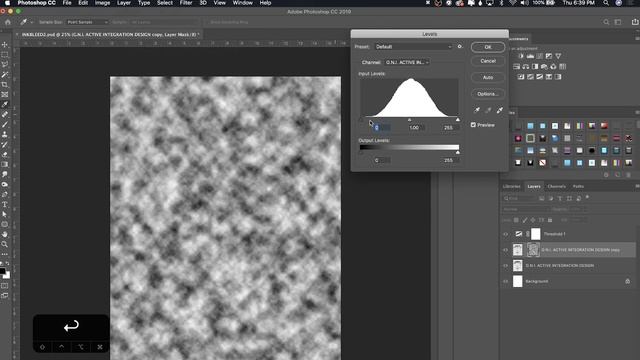Click the output levels white slider
Screen dimensions: 640x360
pos(458,152)
